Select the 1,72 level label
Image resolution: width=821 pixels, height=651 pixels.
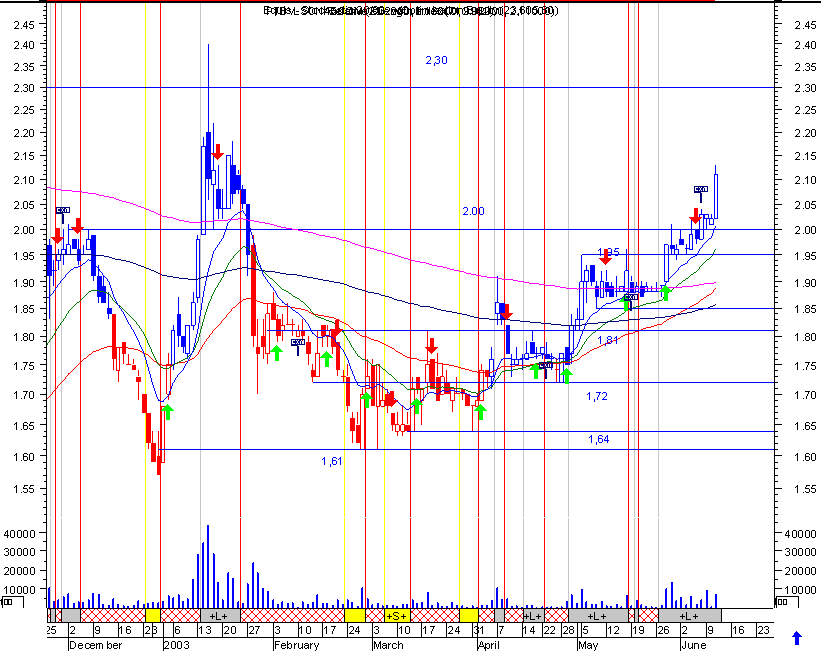click(x=597, y=396)
